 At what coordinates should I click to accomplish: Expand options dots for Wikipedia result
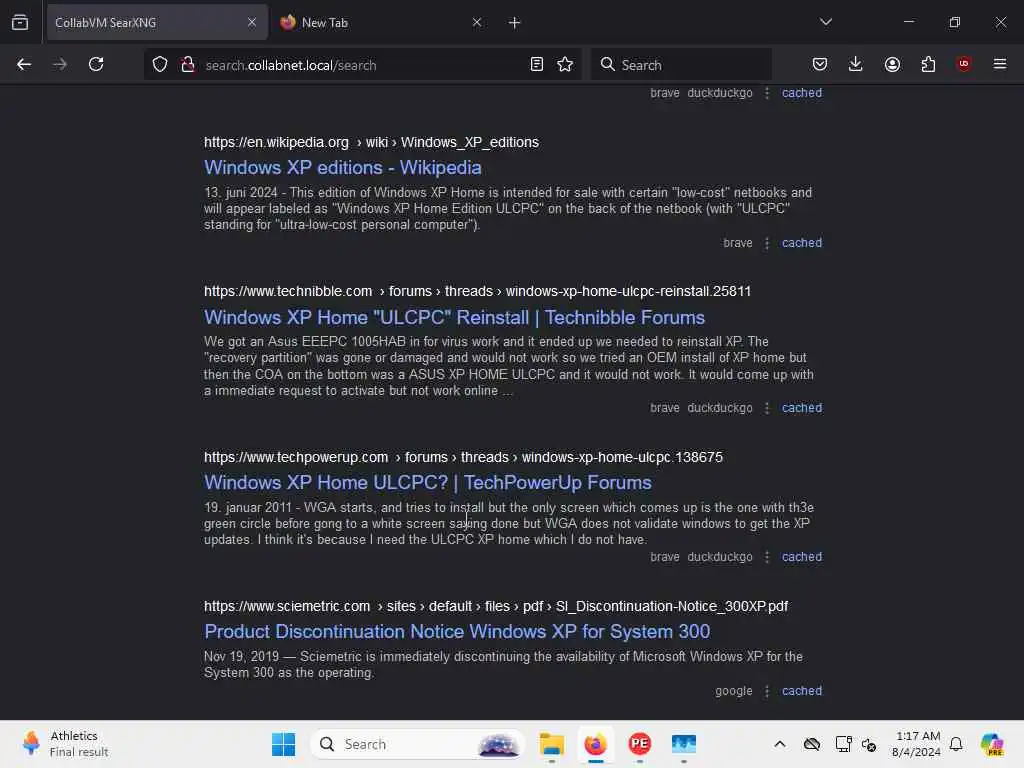coord(767,243)
